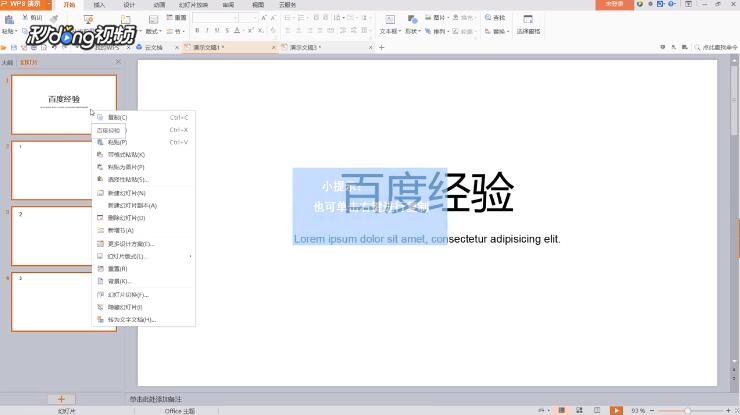This screenshot has width=740, height=415.
Task: Open More design schemes entry
Action: pyautogui.click(x=143, y=244)
